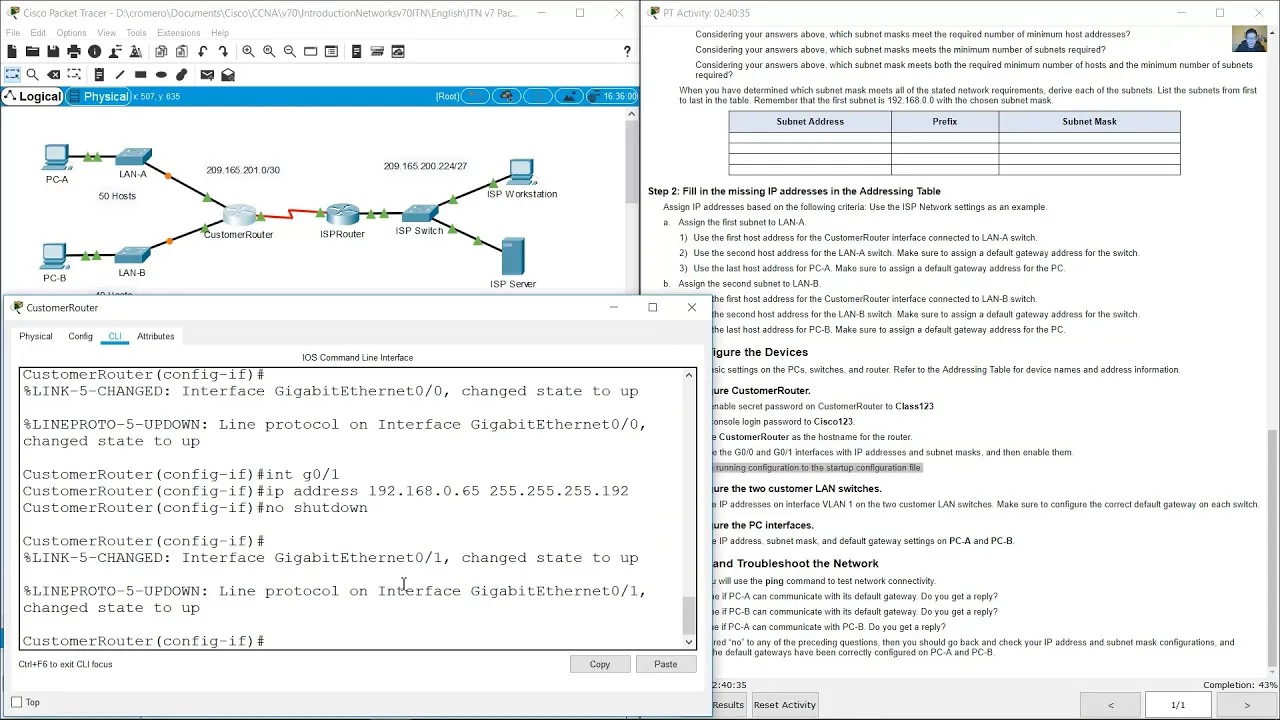The height and width of the screenshot is (720, 1280).
Task: Click the CustomerRouter device in topology
Action: pos(239,217)
